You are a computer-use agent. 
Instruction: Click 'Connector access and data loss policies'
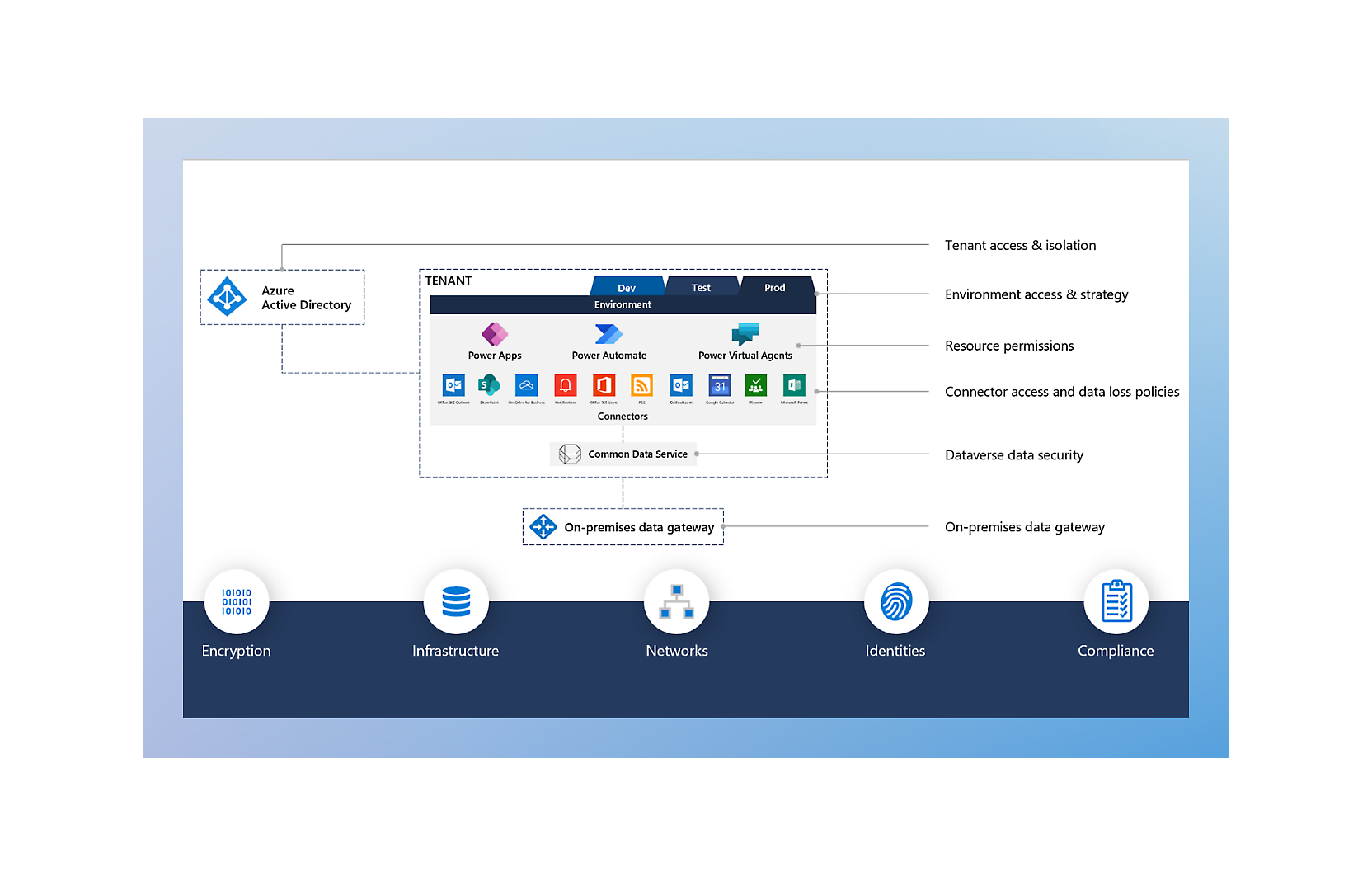tap(1062, 392)
